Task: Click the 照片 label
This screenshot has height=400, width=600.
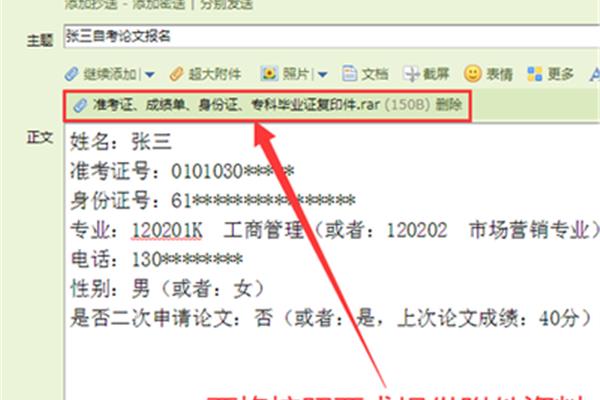Action: 295,73
